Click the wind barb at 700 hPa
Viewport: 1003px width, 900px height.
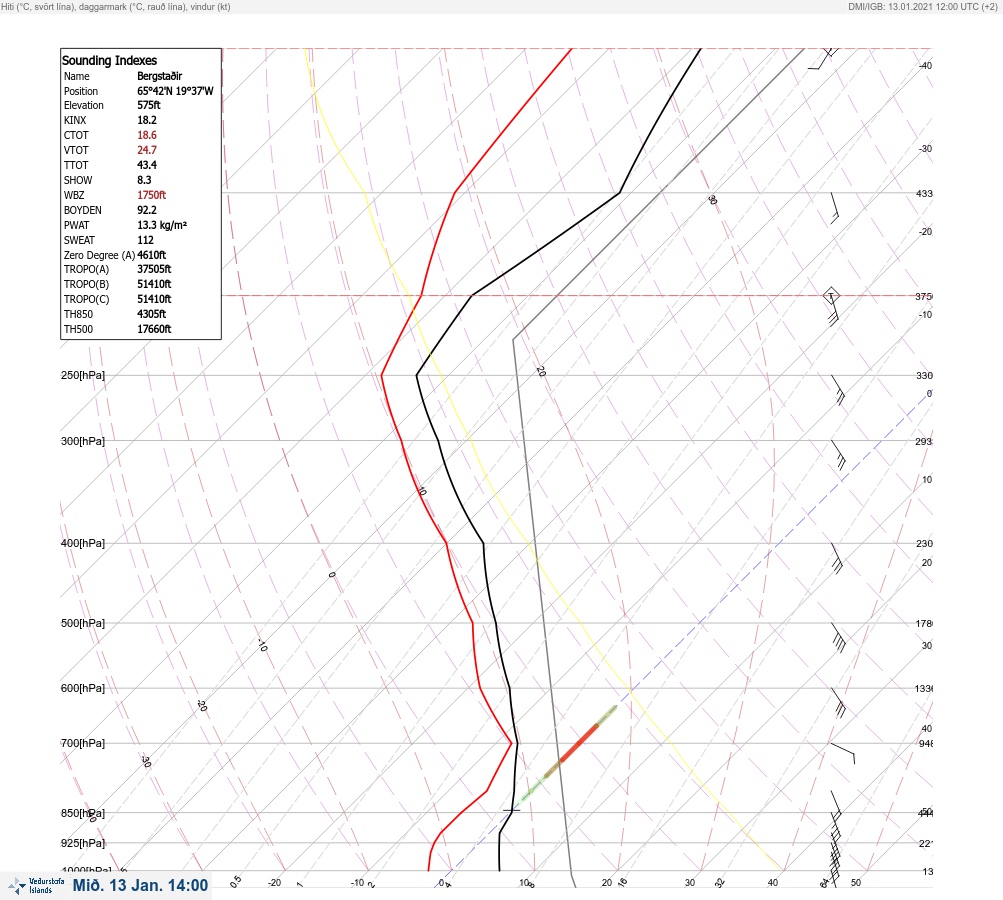tap(843, 753)
